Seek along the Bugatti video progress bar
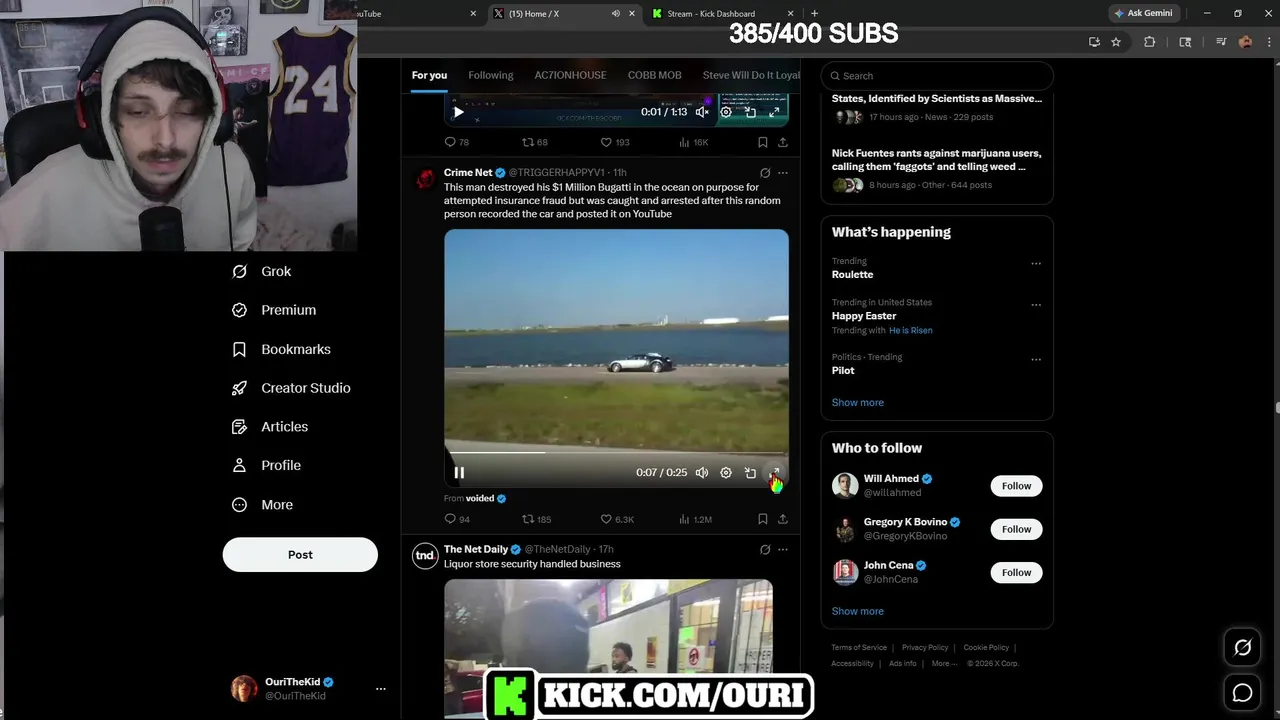This screenshot has height=720, width=1280. click(616, 453)
